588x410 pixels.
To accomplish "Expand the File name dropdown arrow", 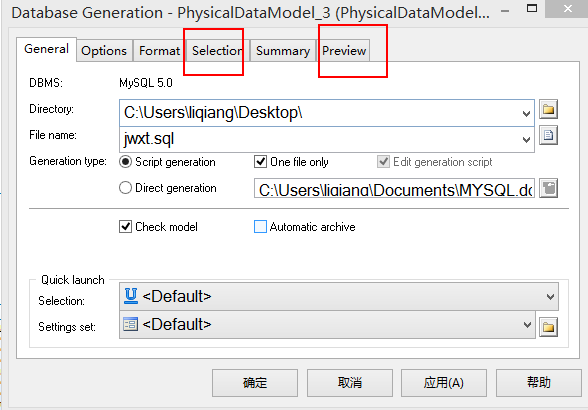I will 526,140.
